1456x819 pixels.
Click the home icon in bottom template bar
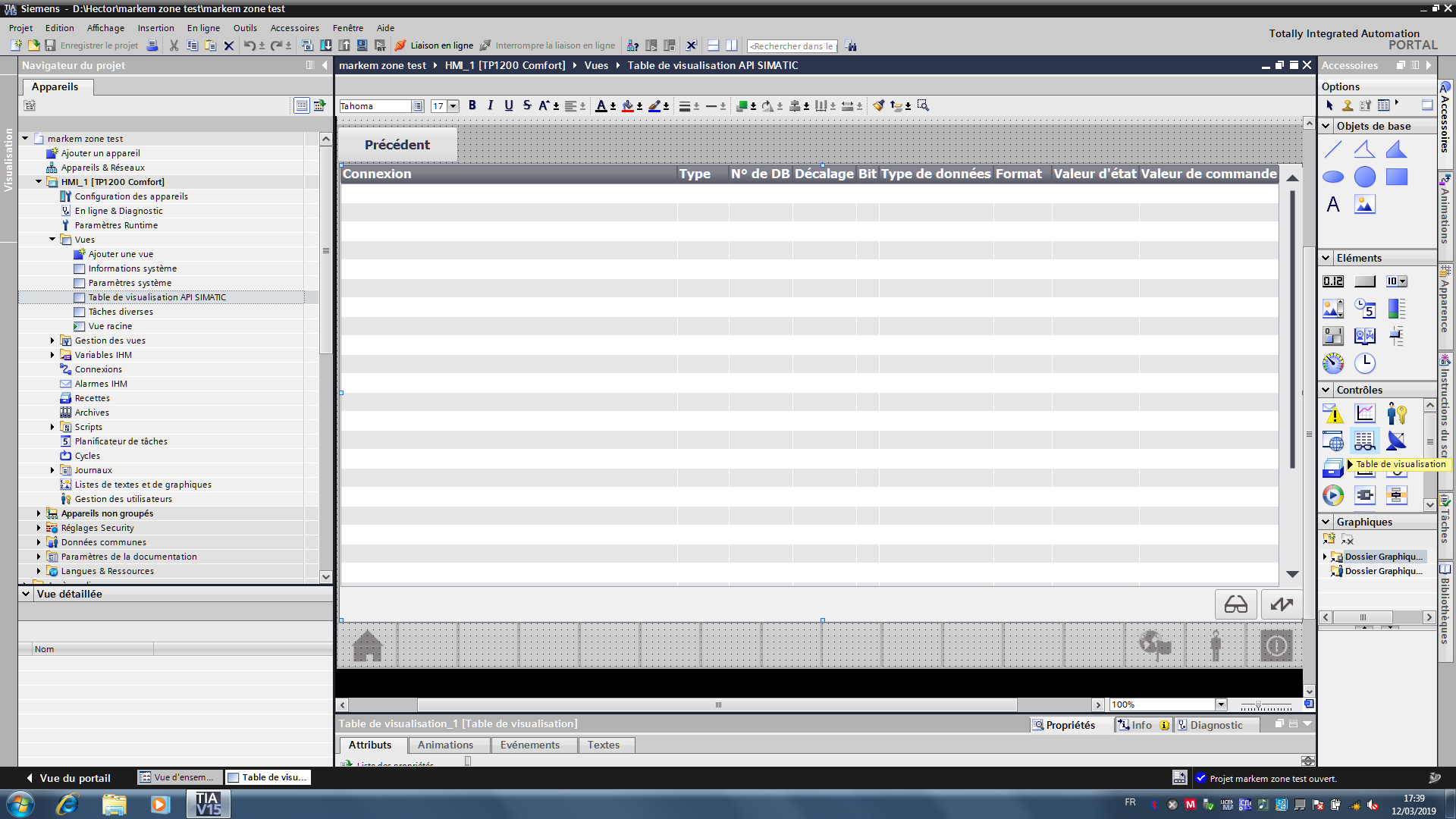tap(368, 646)
